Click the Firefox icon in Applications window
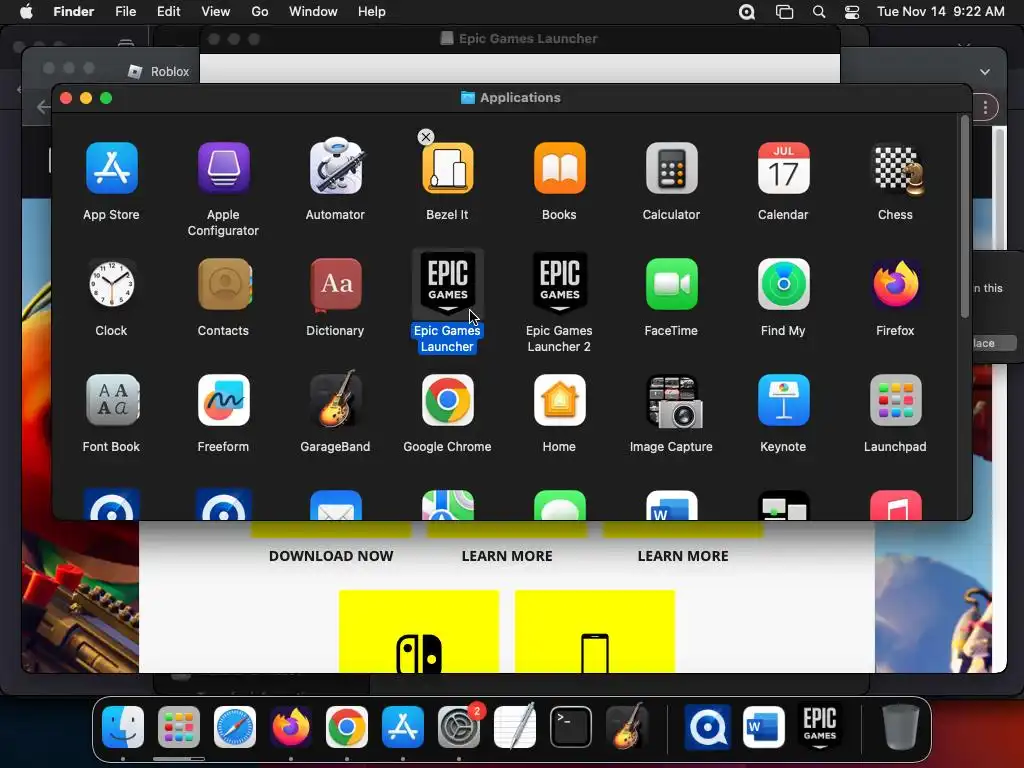 [x=896, y=284]
